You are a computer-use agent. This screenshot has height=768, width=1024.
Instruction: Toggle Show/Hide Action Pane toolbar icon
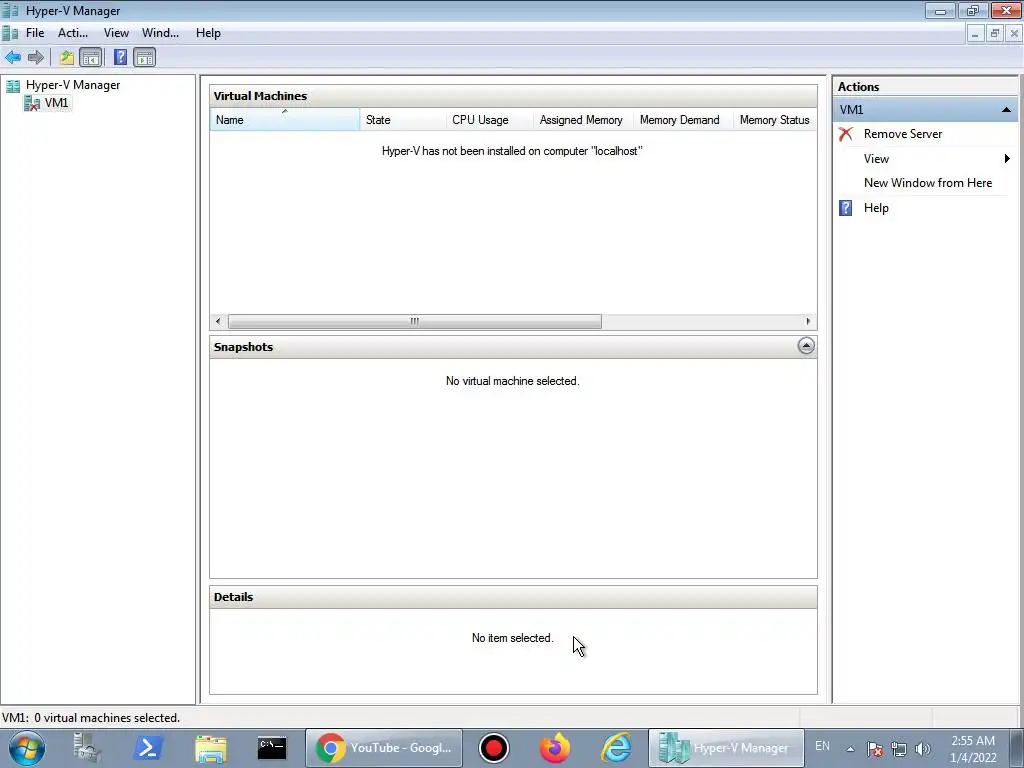pos(144,57)
